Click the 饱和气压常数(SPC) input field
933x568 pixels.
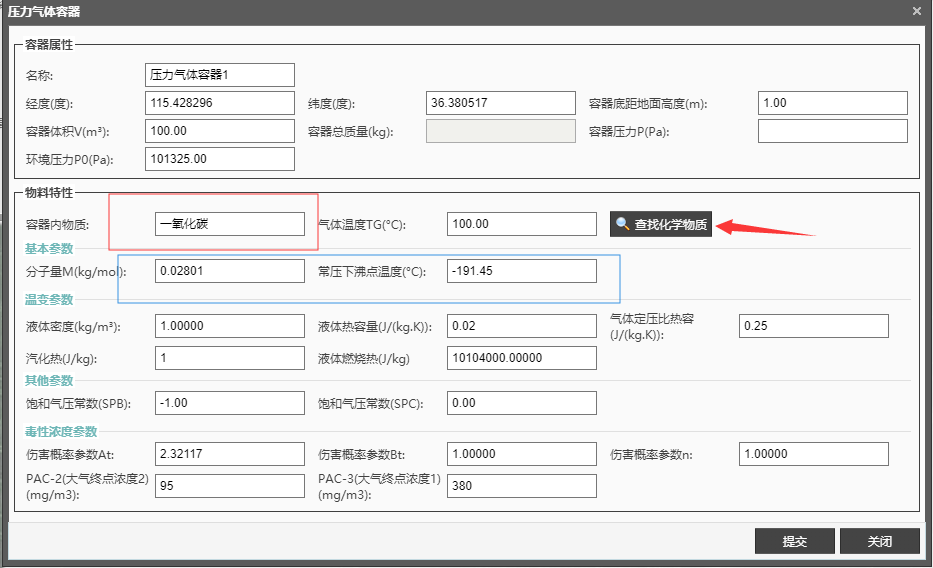522,403
